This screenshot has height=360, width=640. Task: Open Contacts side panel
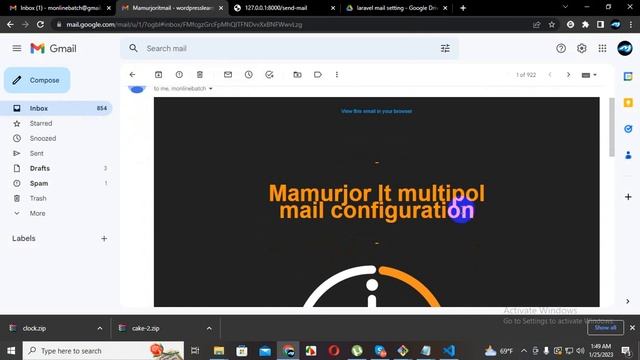(628, 155)
